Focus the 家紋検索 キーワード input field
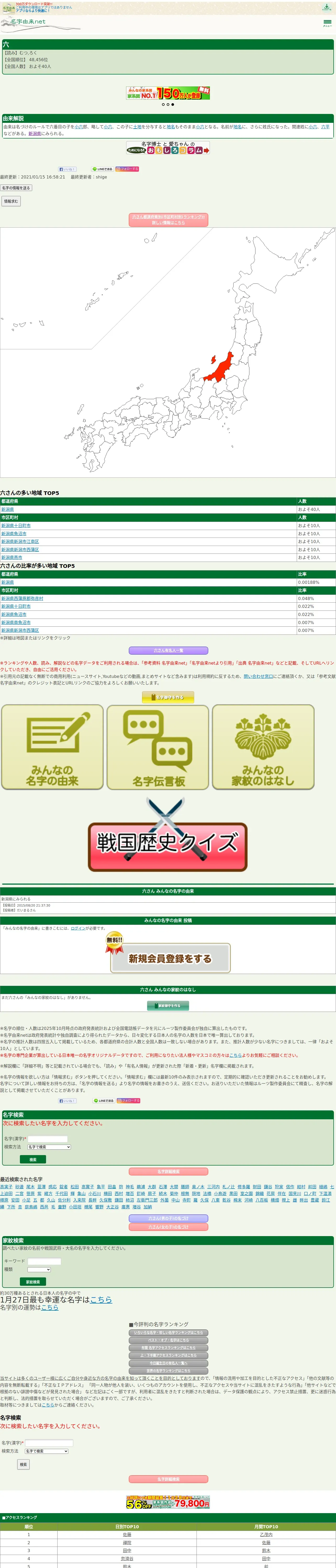Image resolution: width=336 pixels, height=1568 pixels. (x=44, y=1262)
